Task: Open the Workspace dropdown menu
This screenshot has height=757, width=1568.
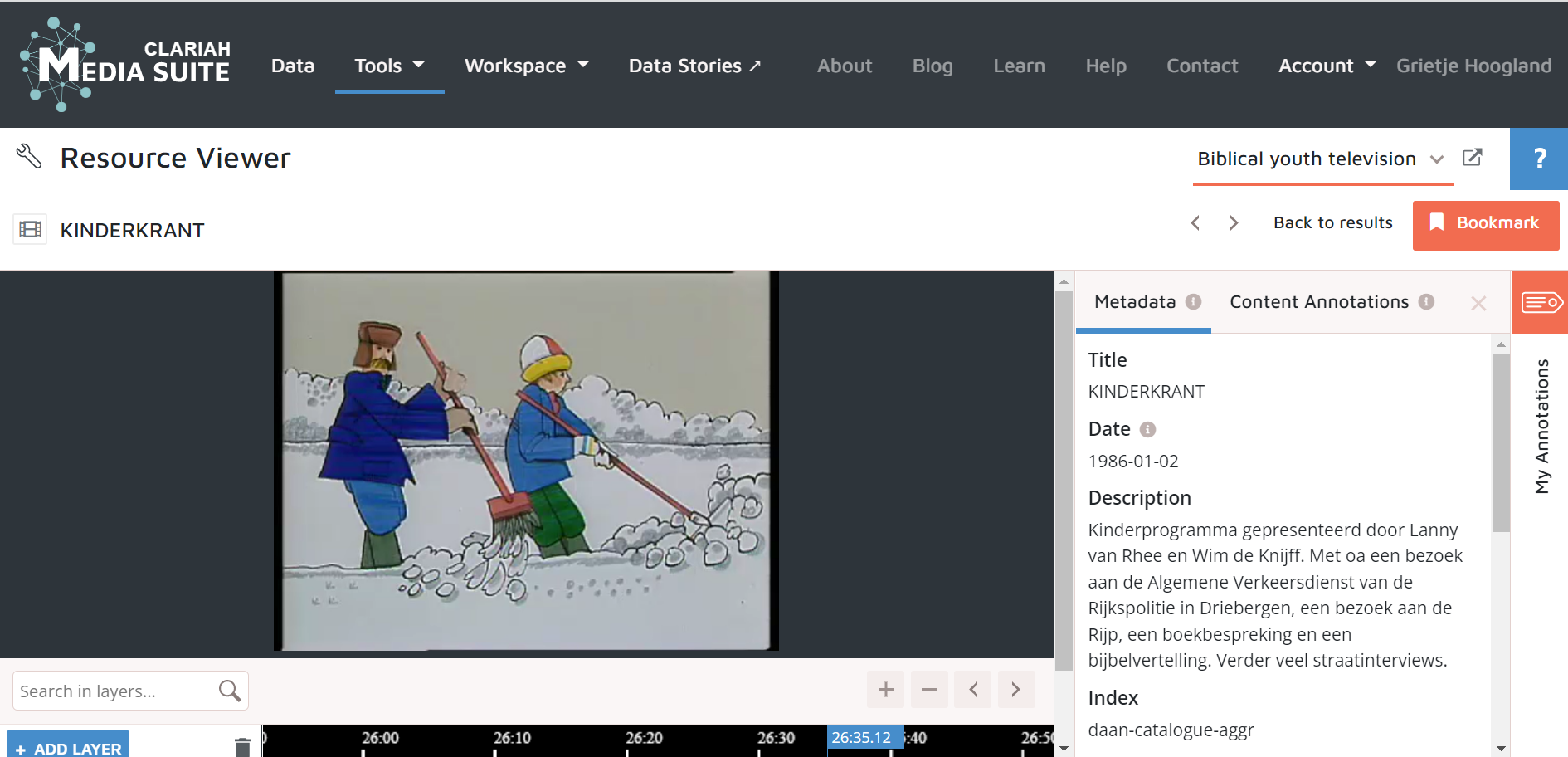Action: tap(526, 66)
